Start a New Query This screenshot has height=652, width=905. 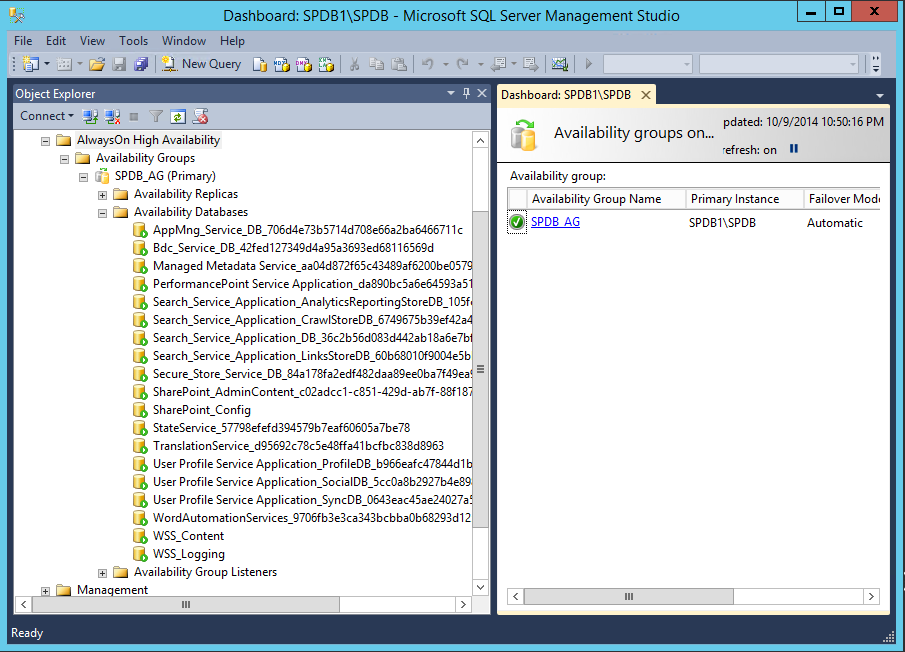point(201,64)
